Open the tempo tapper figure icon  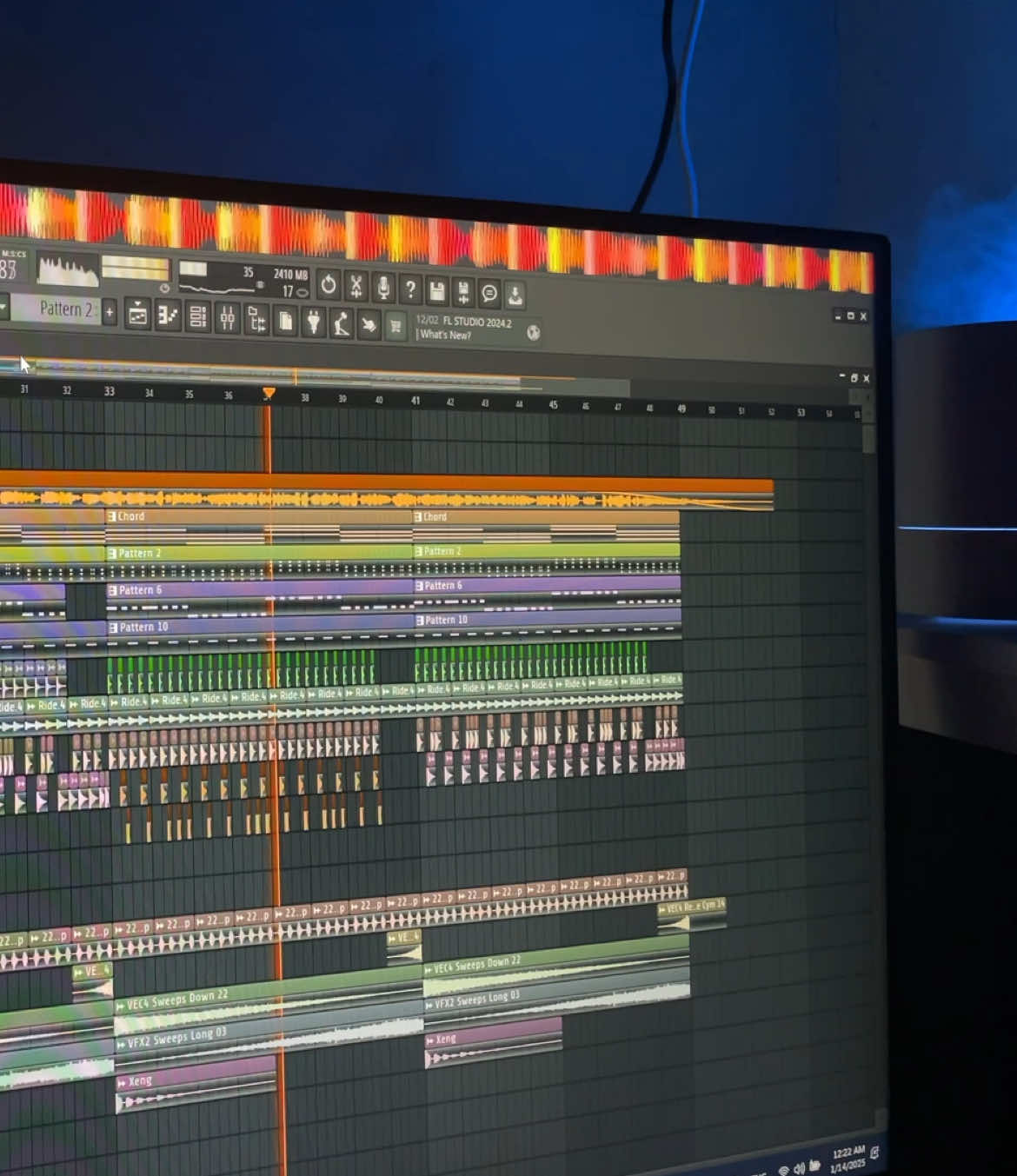342,324
